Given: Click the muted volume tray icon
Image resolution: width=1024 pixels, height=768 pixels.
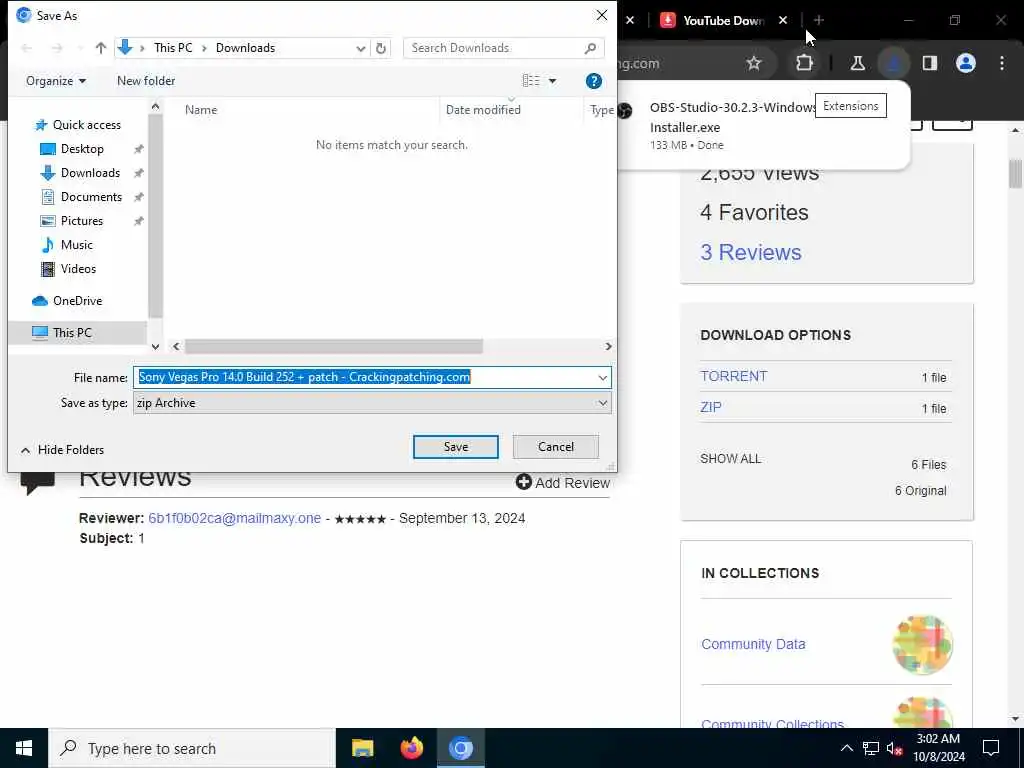Looking at the screenshot, I should 895,748.
